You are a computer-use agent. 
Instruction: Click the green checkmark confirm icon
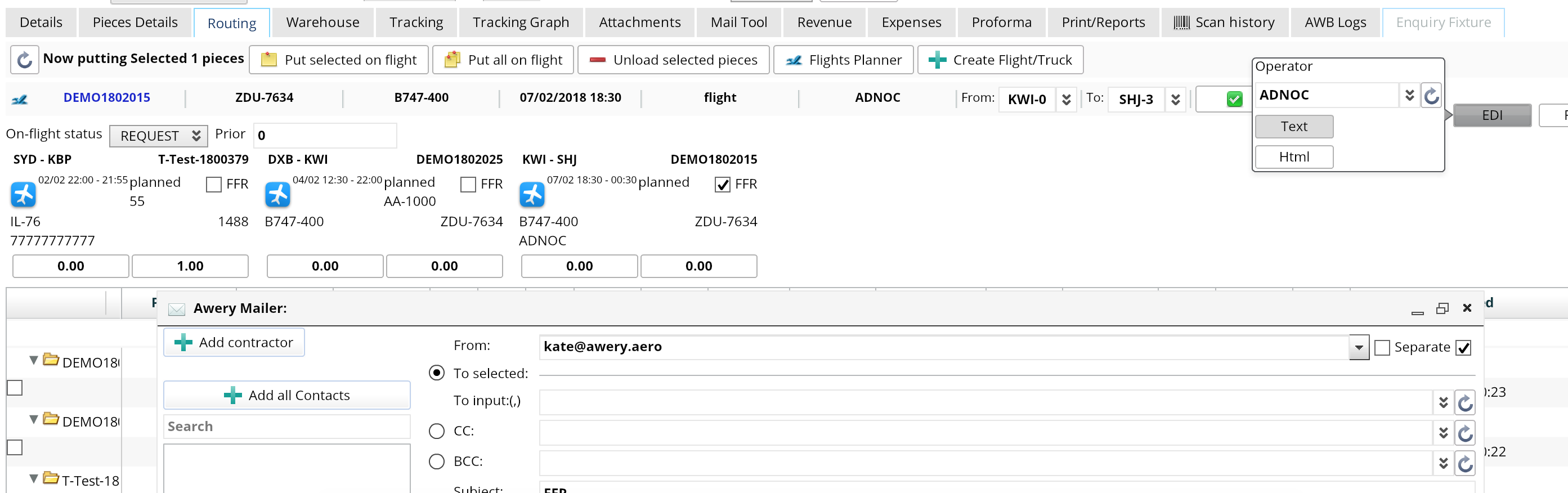pos(1234,99)
